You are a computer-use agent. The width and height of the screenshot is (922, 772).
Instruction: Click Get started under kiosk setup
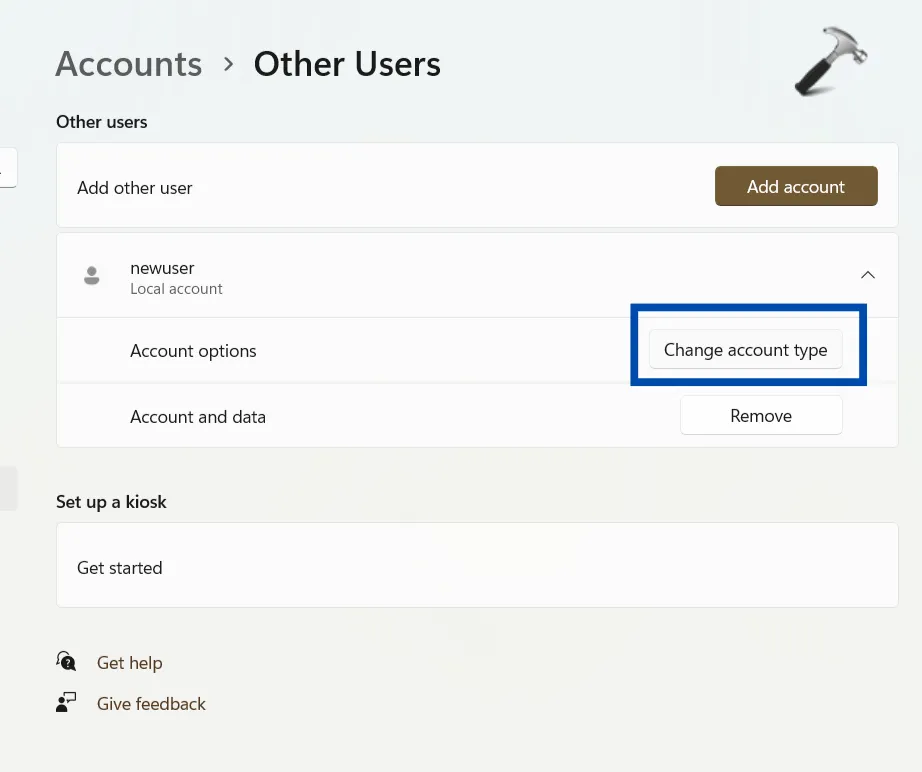(119, 568)
